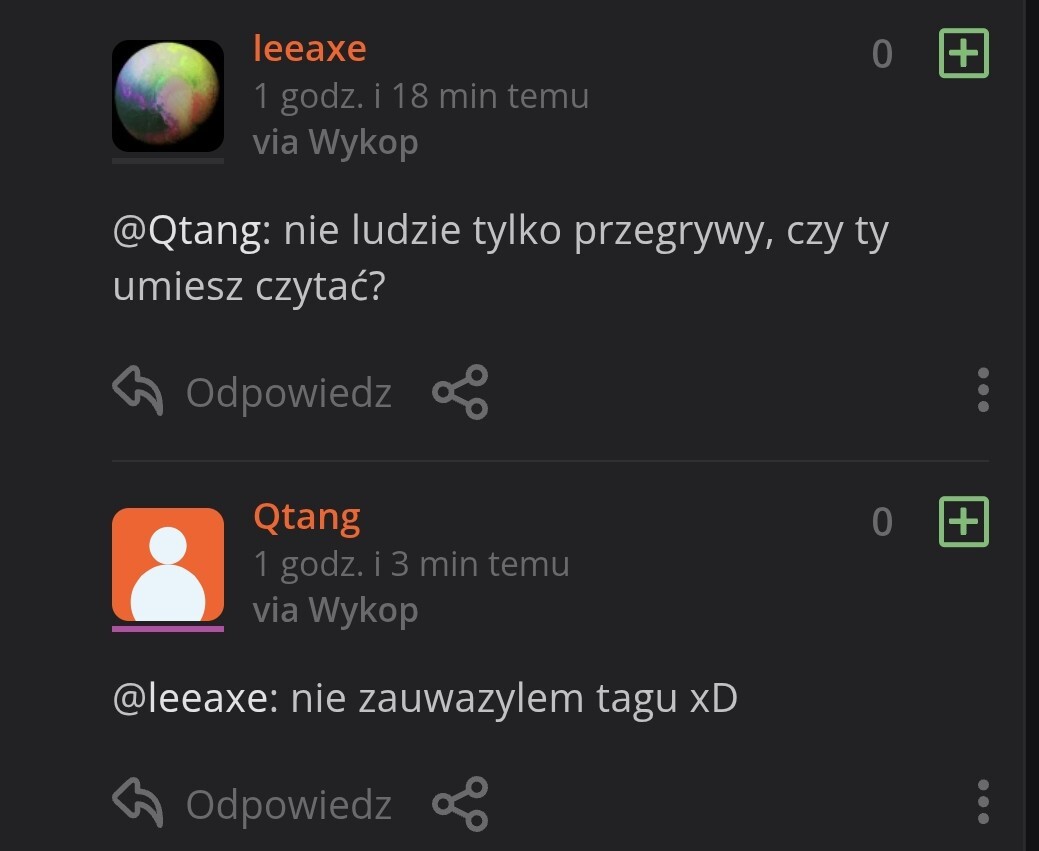Viewport: 1039px width, 851px height.
Task: Open three-dot menu on Qtang's comment
Action: (983, 802)
